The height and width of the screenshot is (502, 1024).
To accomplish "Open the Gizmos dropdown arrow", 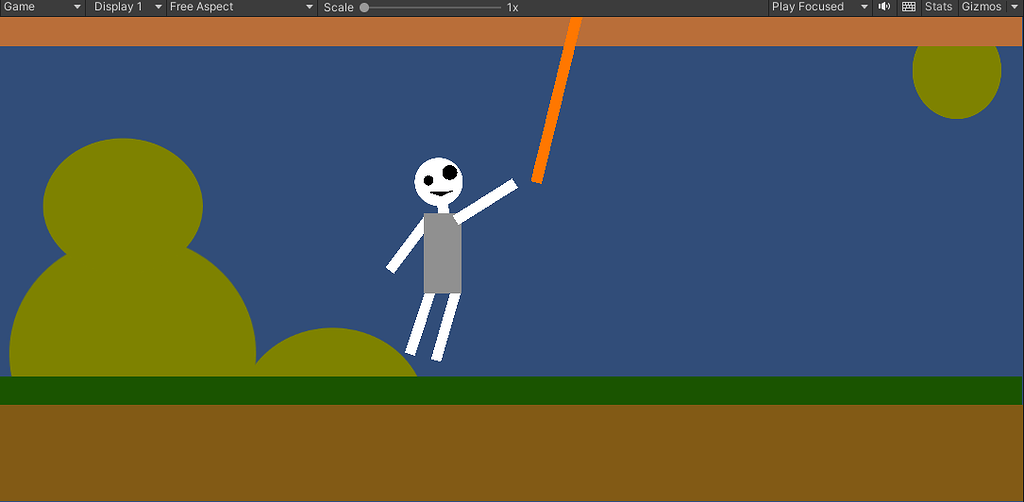I will pyautogui.click(x=1014, y=7).
